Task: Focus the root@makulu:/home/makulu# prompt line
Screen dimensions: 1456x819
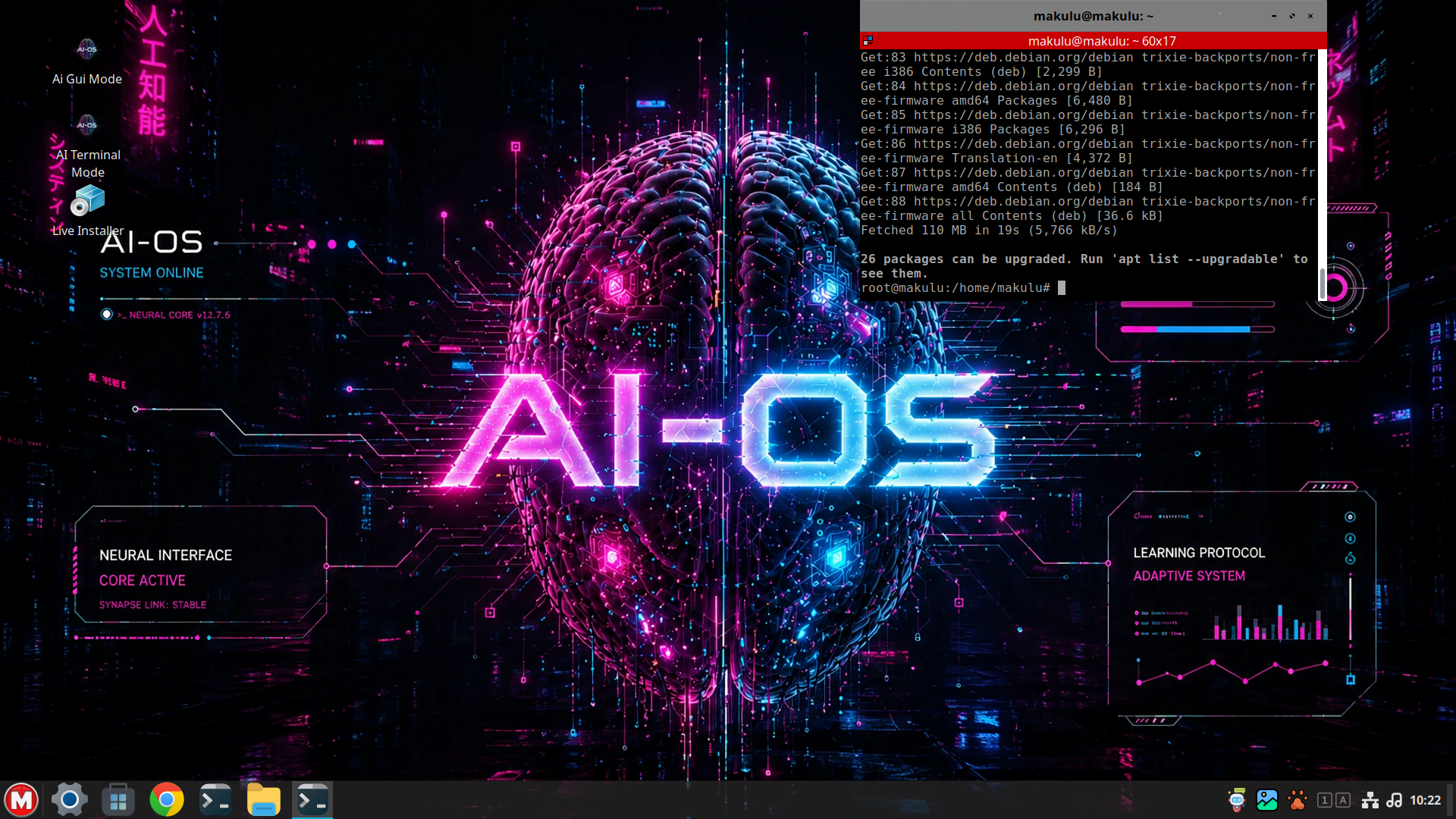Action: coord(963,288)
